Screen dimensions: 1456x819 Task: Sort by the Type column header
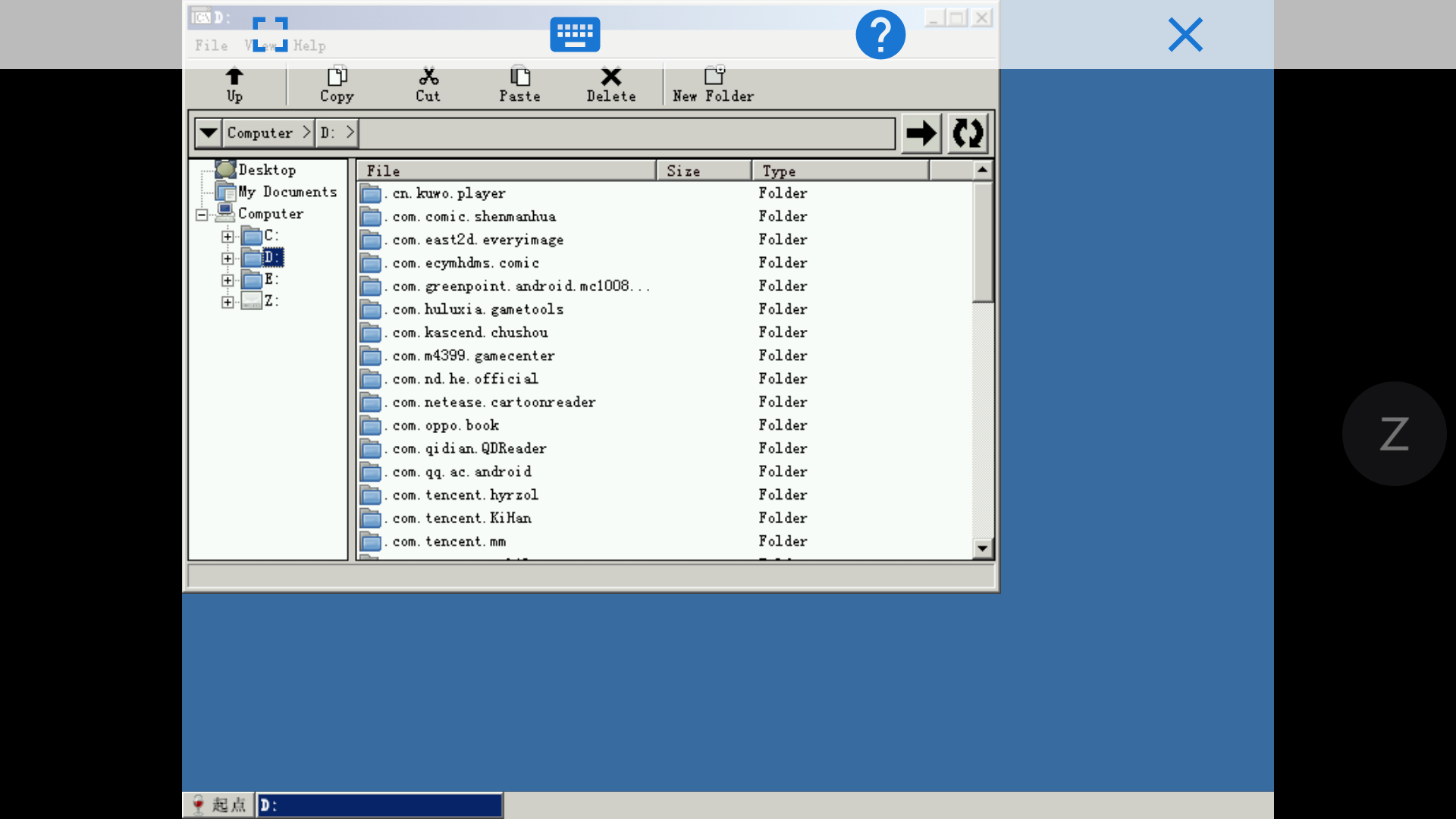[841, 171]
